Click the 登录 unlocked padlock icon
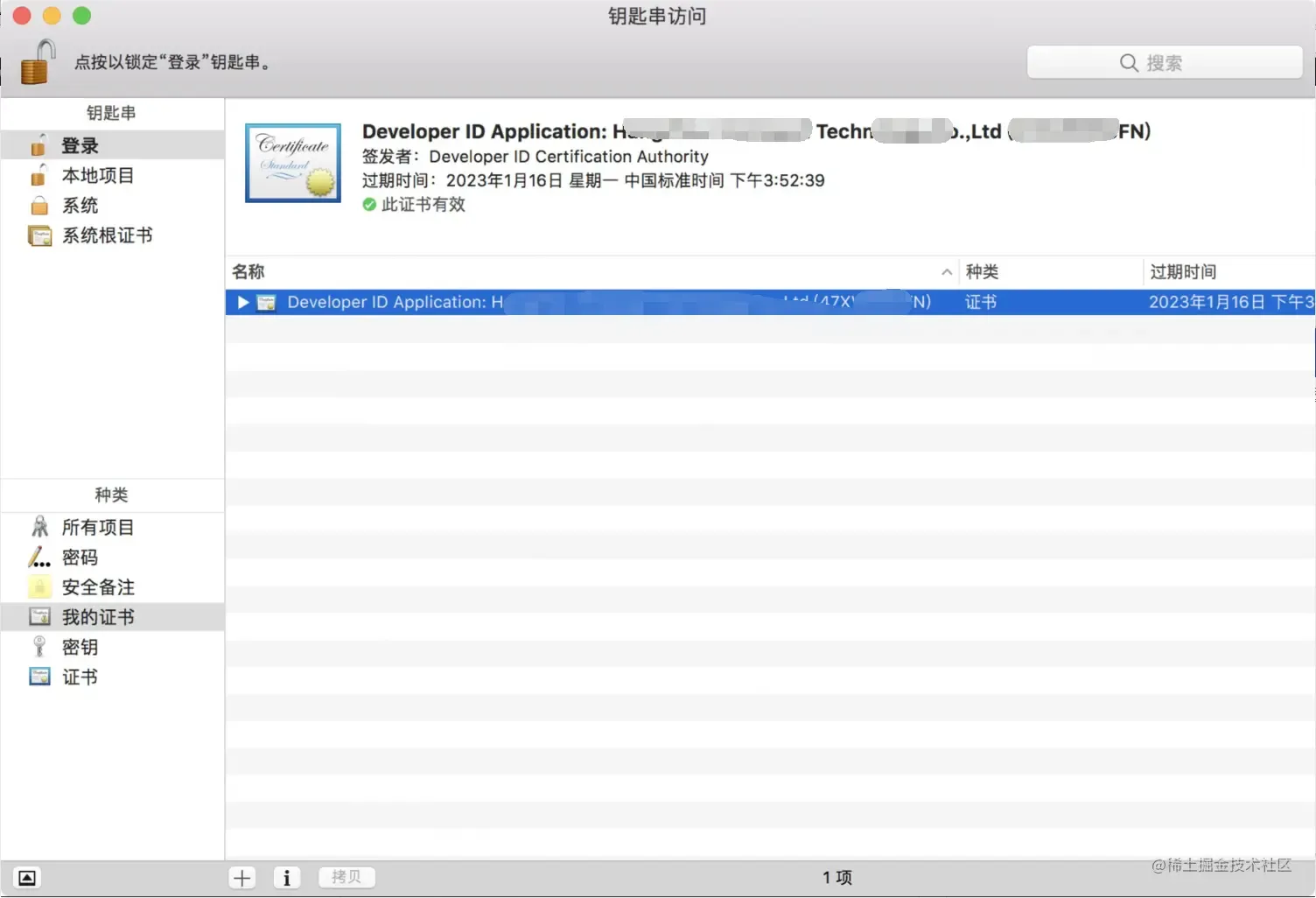The image size is (1316, 898). coord(38,144)
